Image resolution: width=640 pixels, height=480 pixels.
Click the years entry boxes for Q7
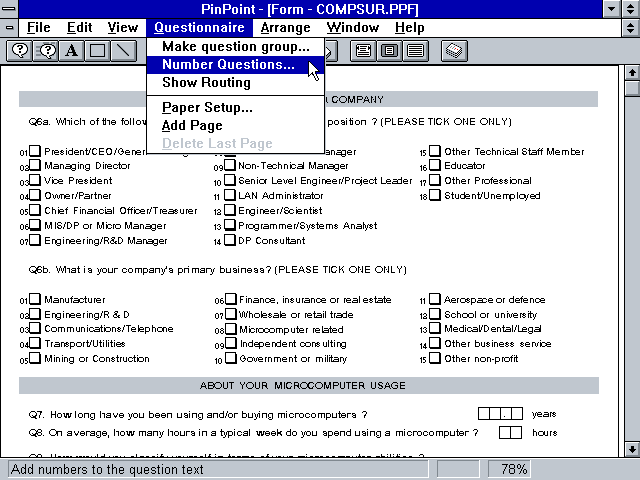tap(500, 413)
